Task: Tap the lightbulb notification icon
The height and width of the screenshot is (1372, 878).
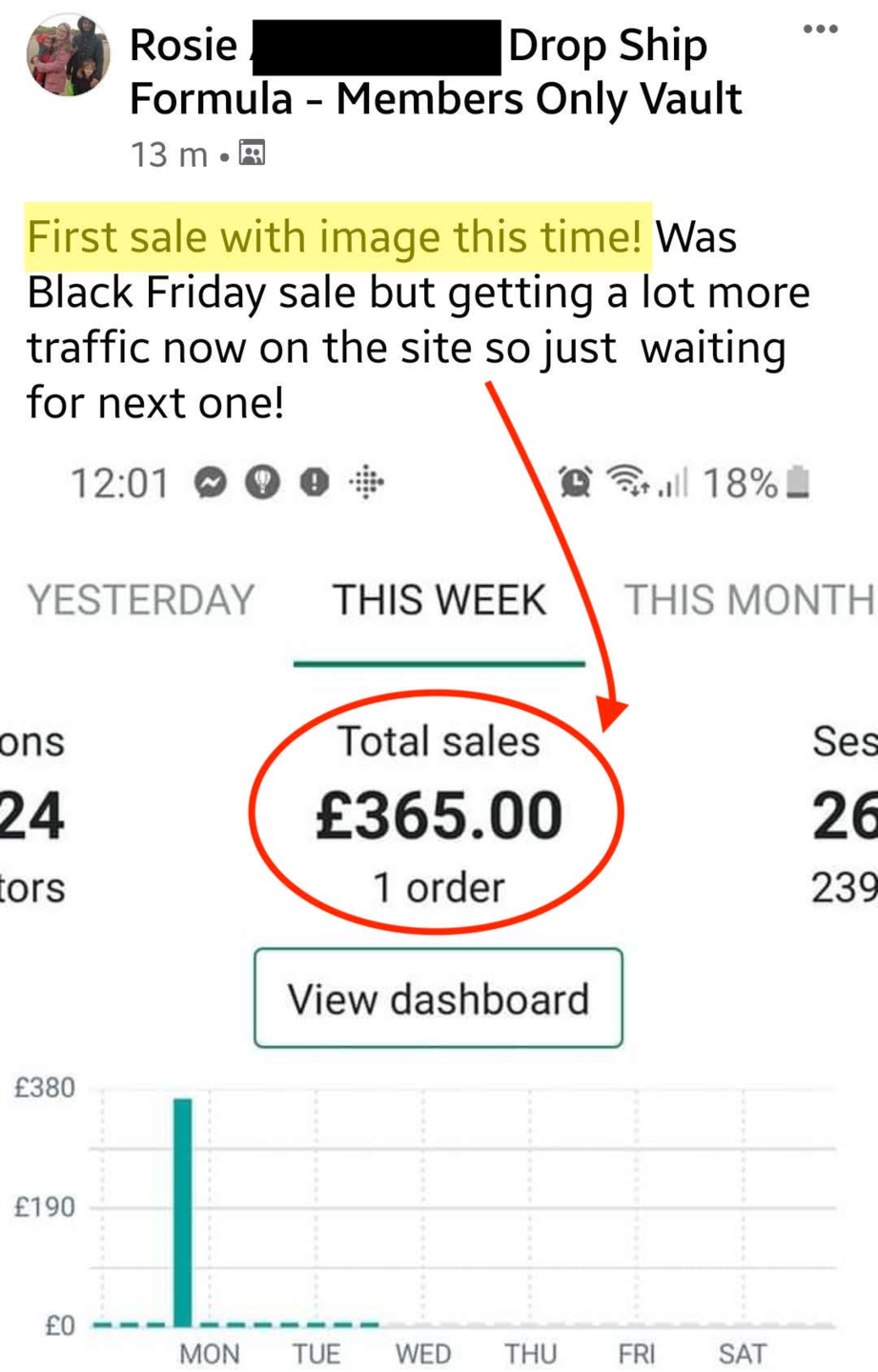Action: [263, 483]
